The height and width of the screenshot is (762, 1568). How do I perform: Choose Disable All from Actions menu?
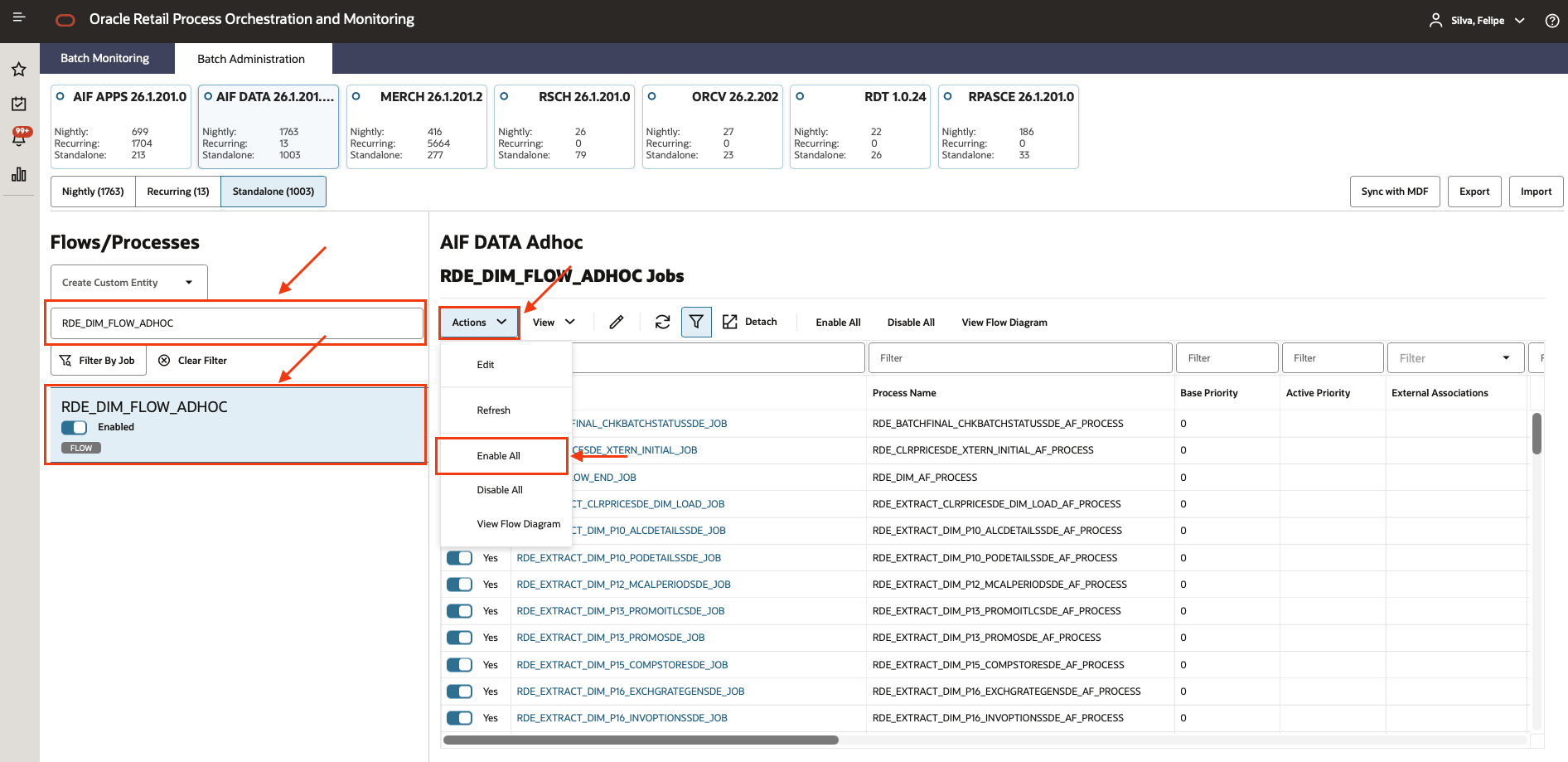pos(506,490)
